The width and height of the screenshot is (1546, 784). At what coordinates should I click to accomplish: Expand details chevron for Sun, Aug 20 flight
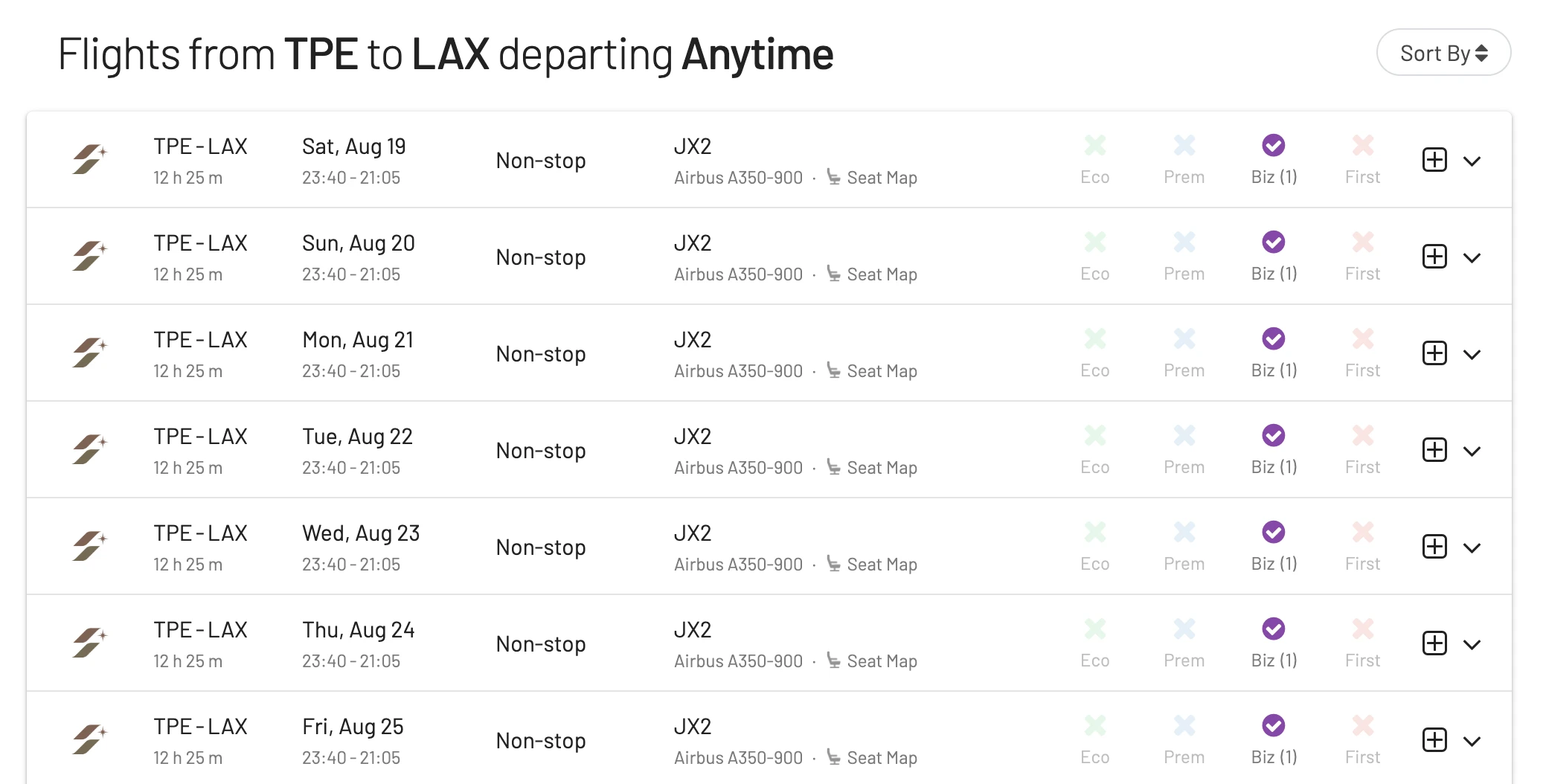1472,258
